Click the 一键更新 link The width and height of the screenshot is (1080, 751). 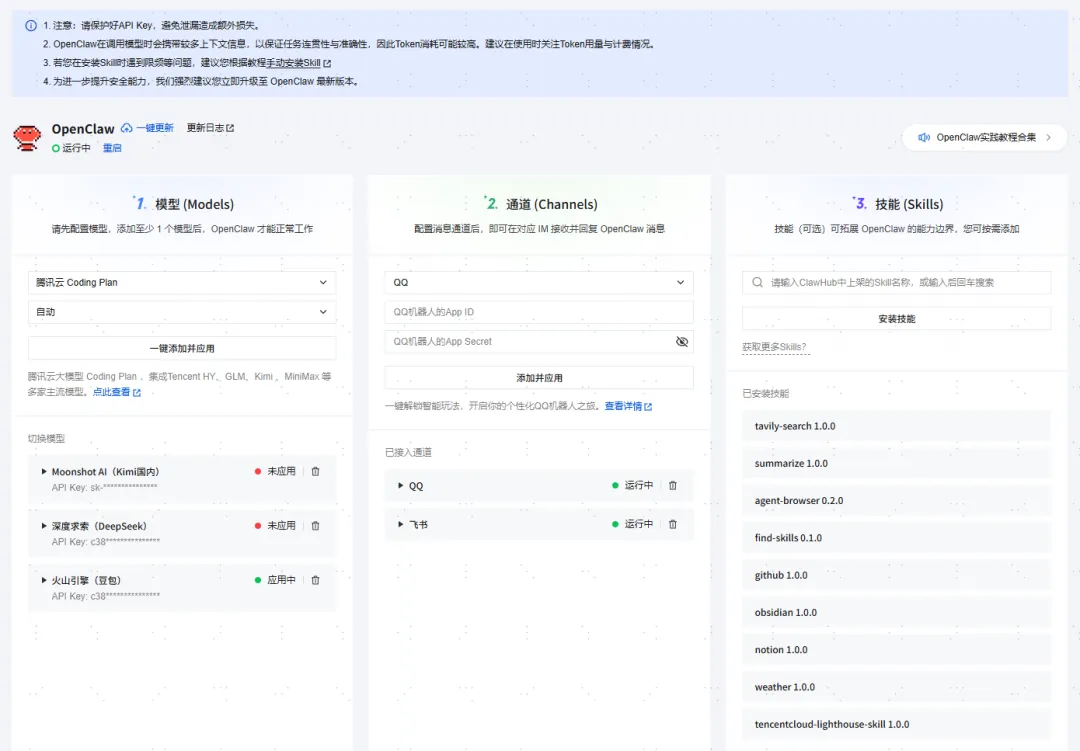154,128
